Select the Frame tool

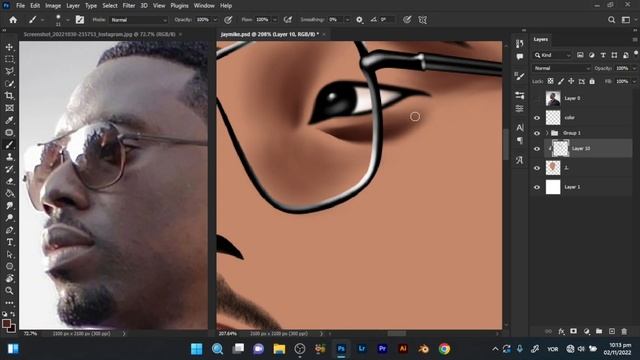click(9, 108)
